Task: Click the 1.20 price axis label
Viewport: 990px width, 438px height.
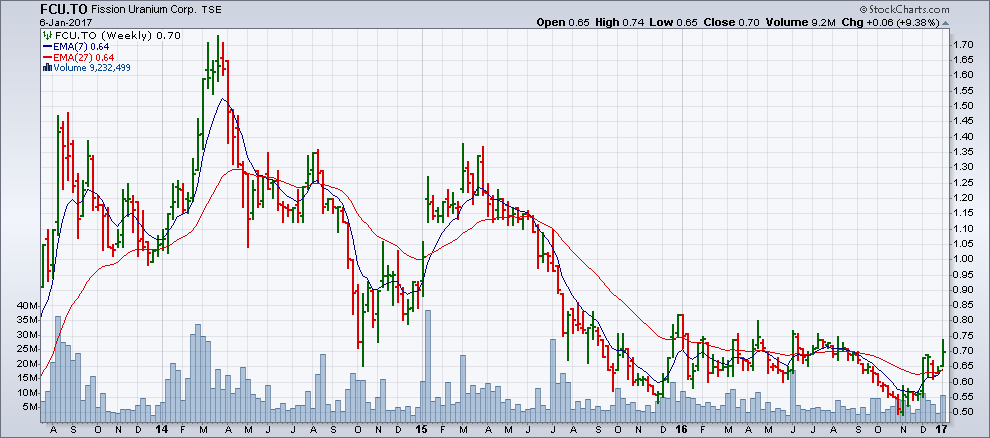Action: [963, 198]
